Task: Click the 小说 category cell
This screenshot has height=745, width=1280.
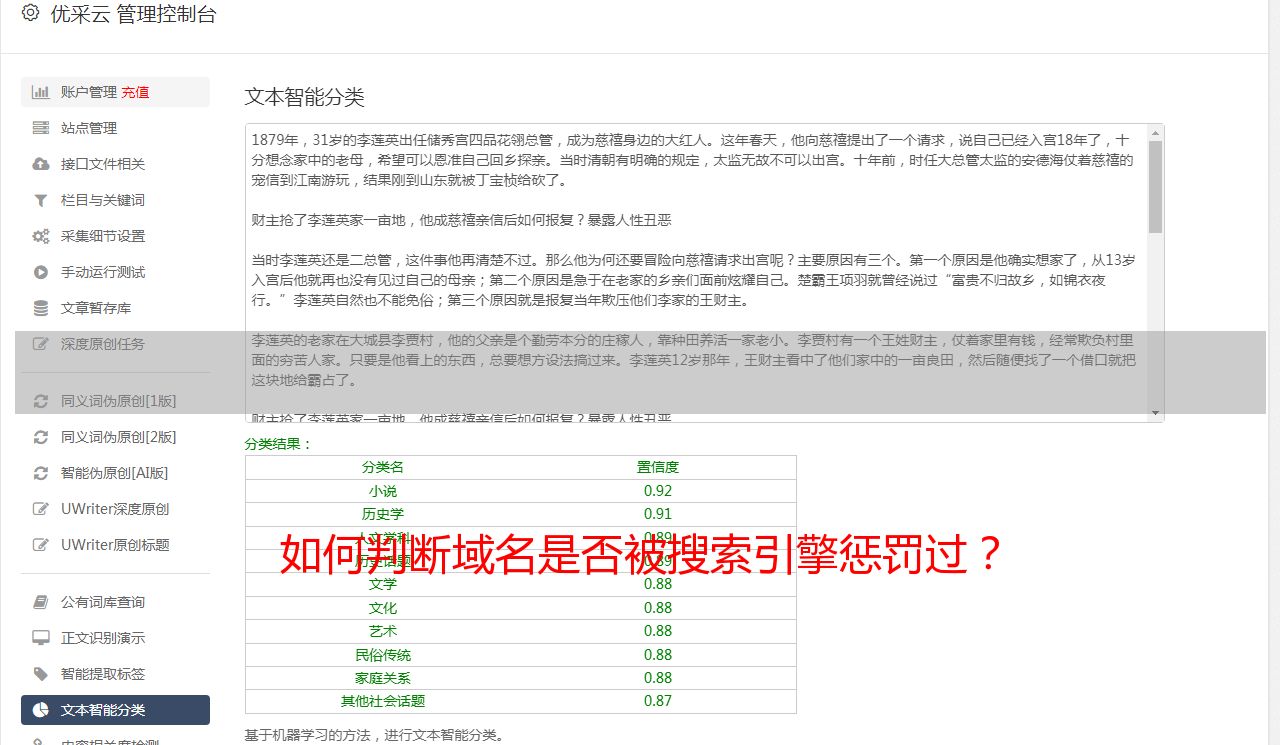Action: click(383, 491)
